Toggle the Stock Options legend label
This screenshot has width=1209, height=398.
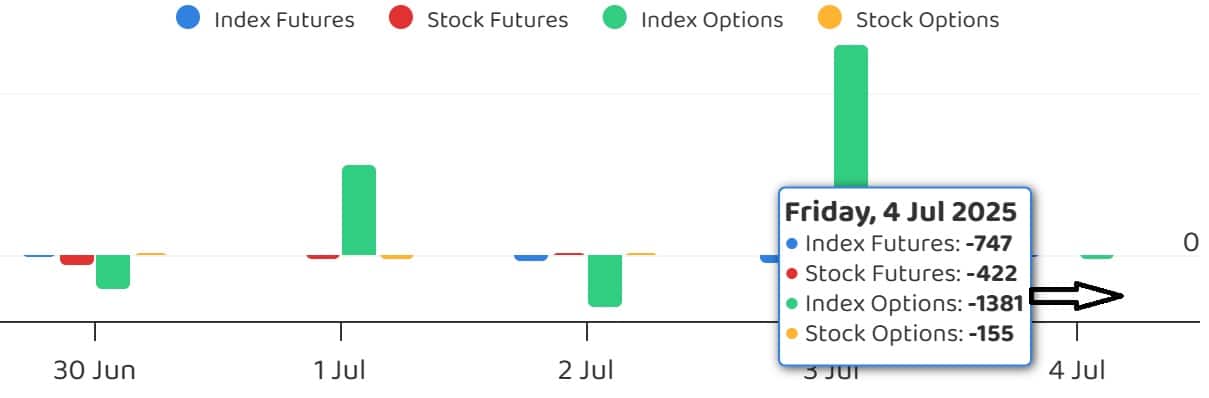[x=927, y=19]
